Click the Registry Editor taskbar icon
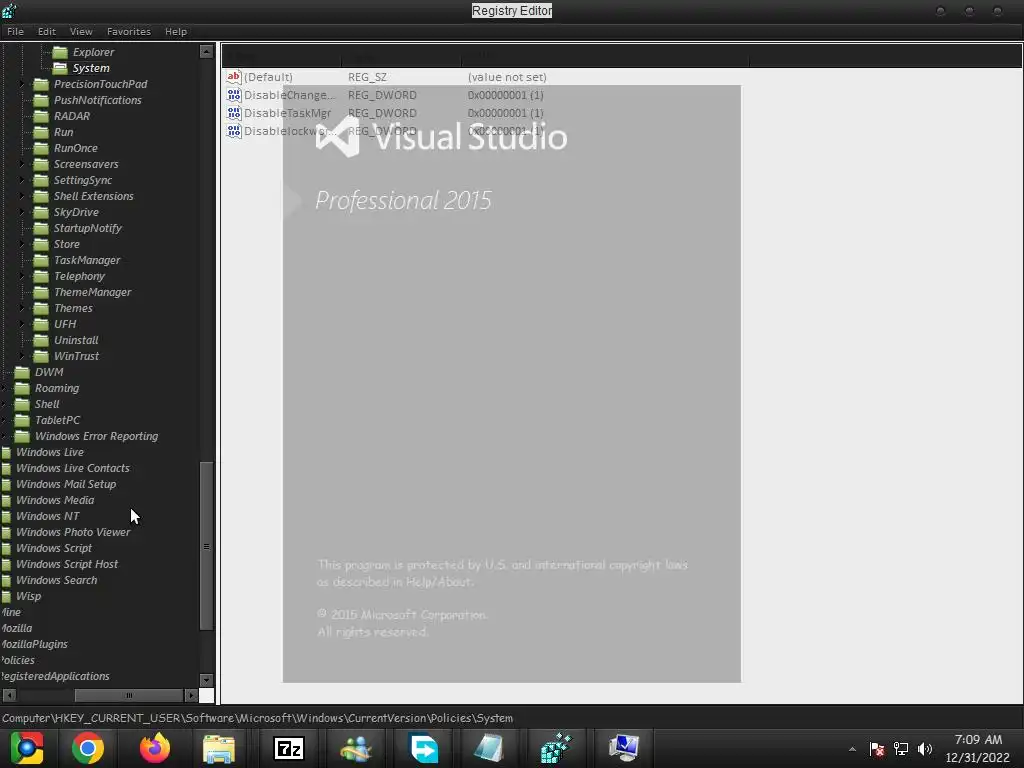The height and width of the screenshot is (768, 1024). tap(556, 748)
